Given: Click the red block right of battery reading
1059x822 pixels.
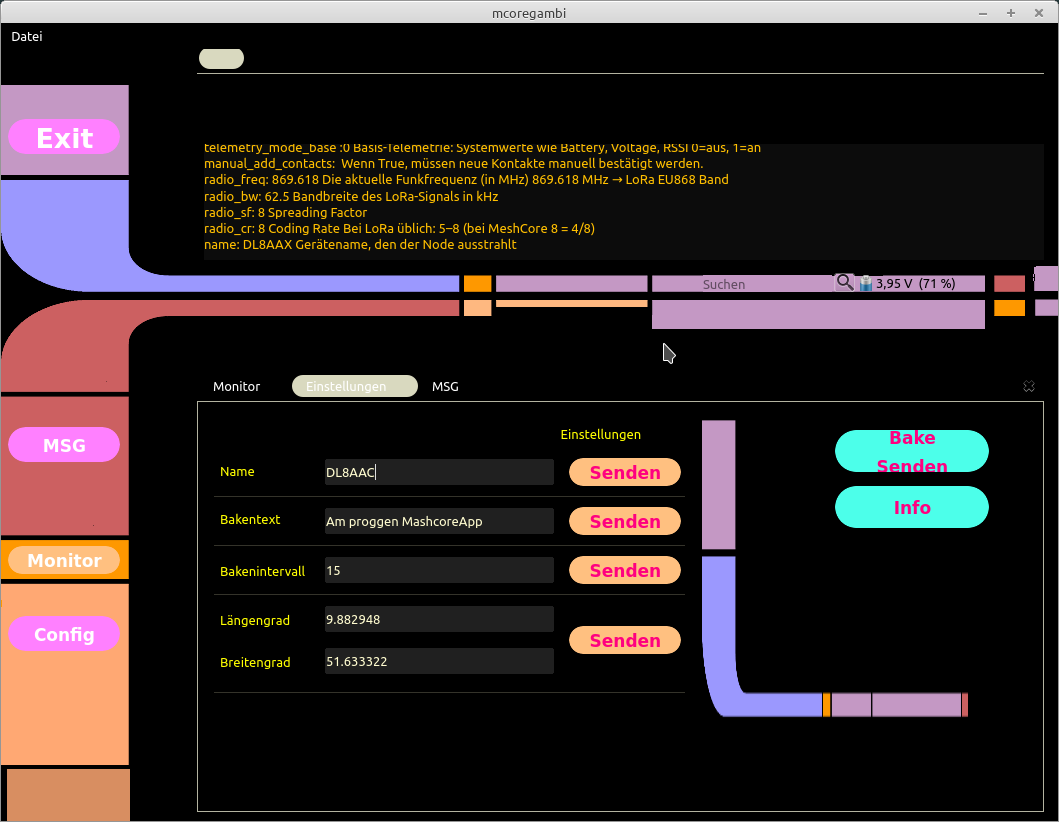Looking at the screenshot, I should coord(1009,284).
